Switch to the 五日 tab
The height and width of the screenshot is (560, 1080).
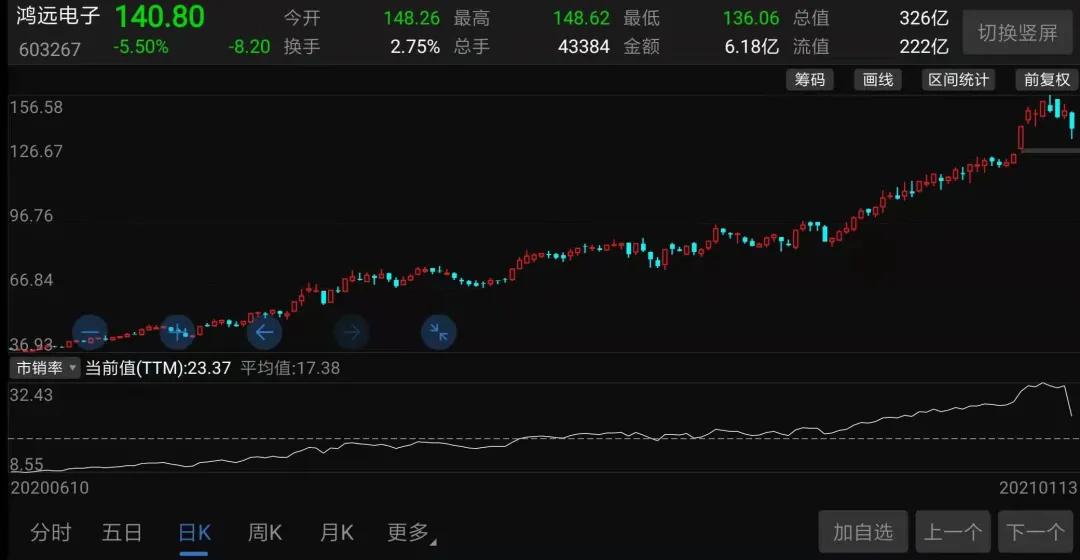point(122,532)
